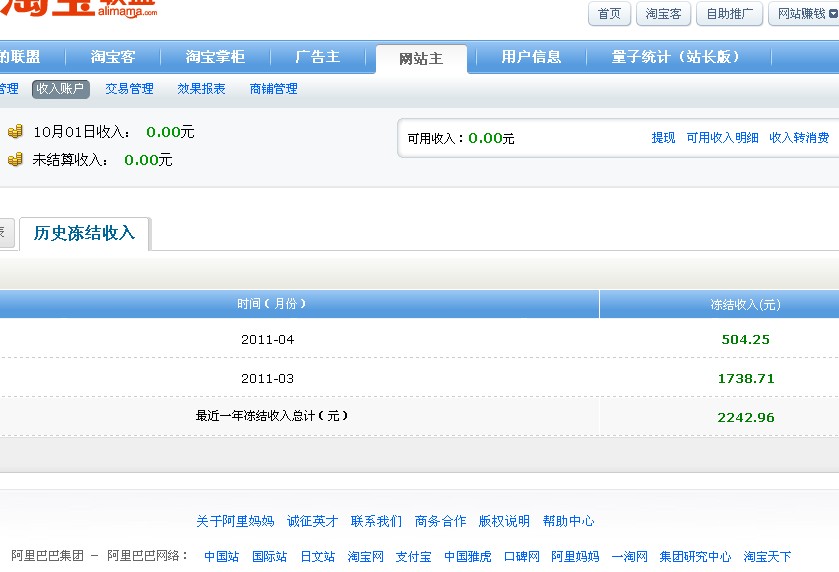This screenshot has height=572, width=839.
Task: Visit 淘宝网 footer link
Action: tap(365, 557)
